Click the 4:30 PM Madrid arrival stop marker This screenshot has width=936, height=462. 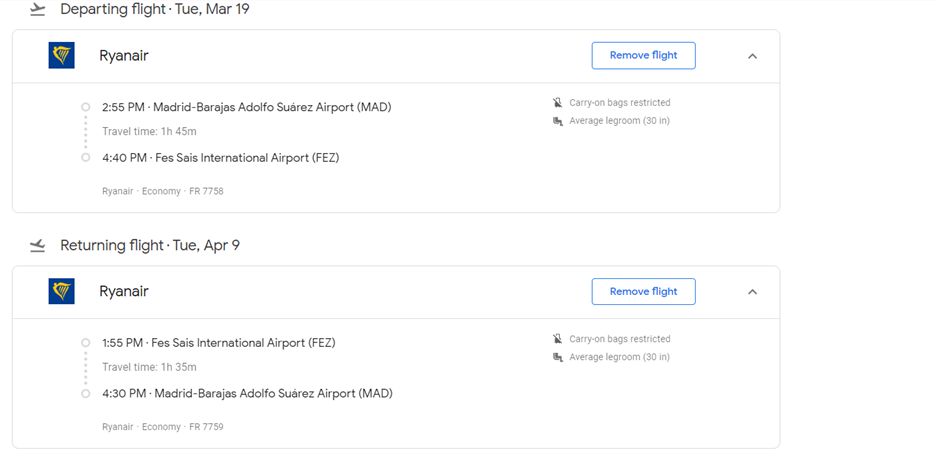86,394
